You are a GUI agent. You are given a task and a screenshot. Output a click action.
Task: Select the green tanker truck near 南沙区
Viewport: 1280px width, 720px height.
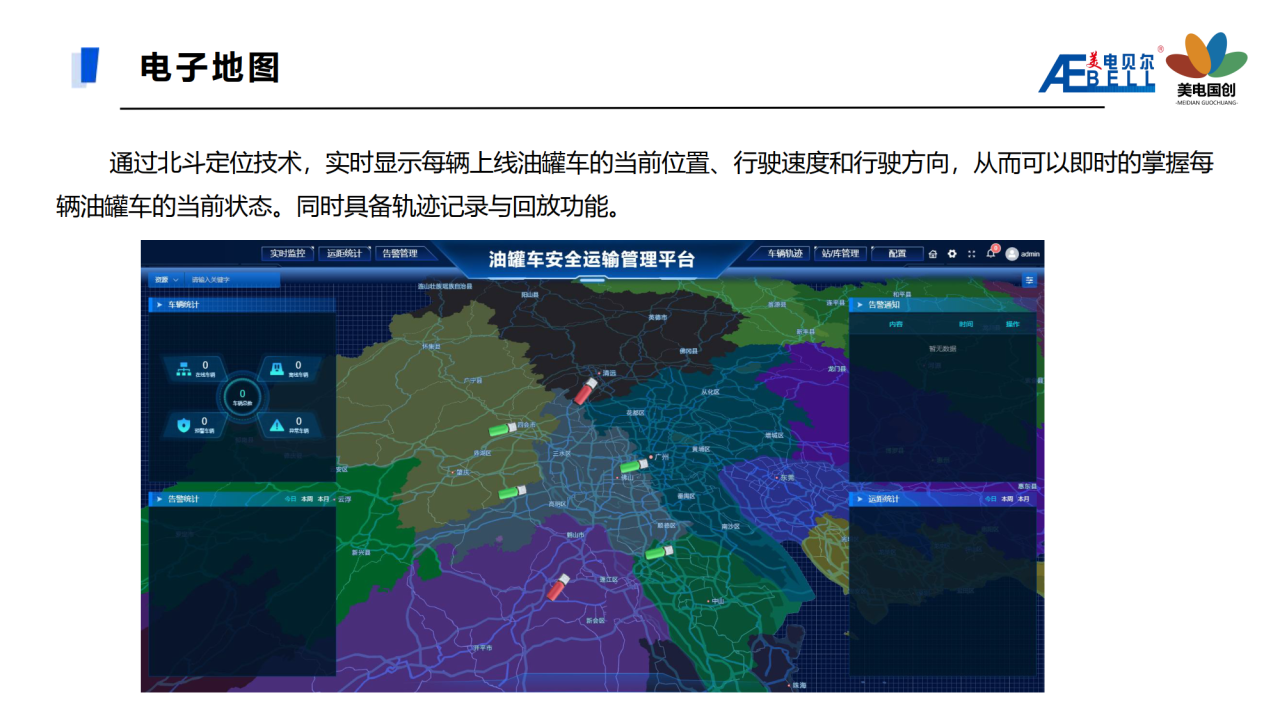click(x=660, y=551)
